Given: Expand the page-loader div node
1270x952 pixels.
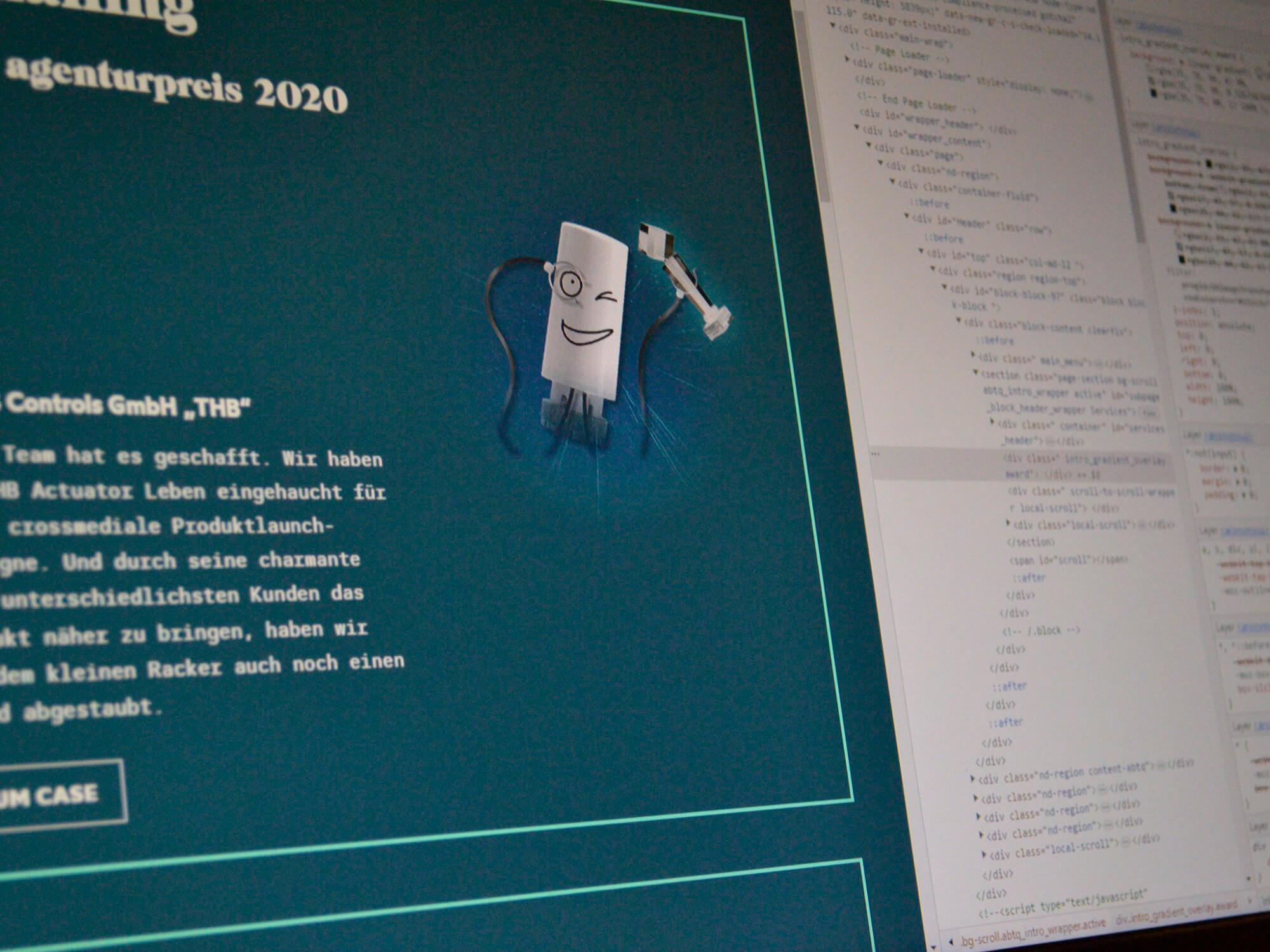Looking at the screenshot, I should pos(847,60).
